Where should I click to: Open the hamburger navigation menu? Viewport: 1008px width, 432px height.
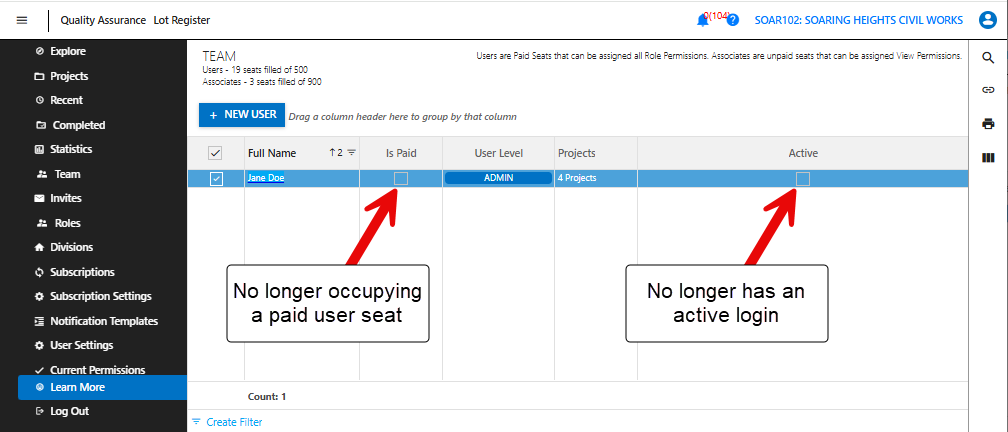click(22, 20)
